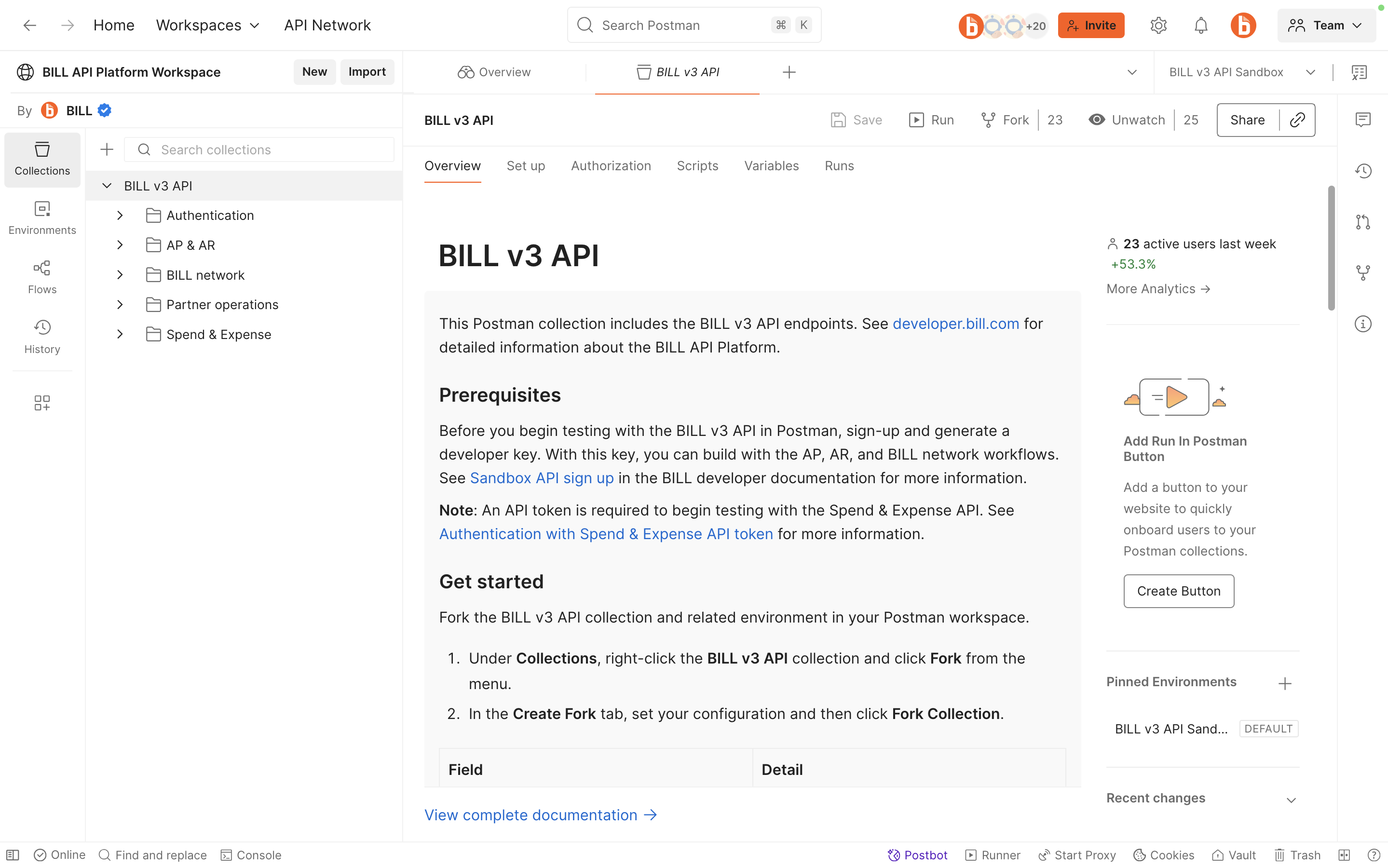Viewport: 1388px width, 868px height.
Task: Copy the collection link icon
Action: [x=1297, y=120]
